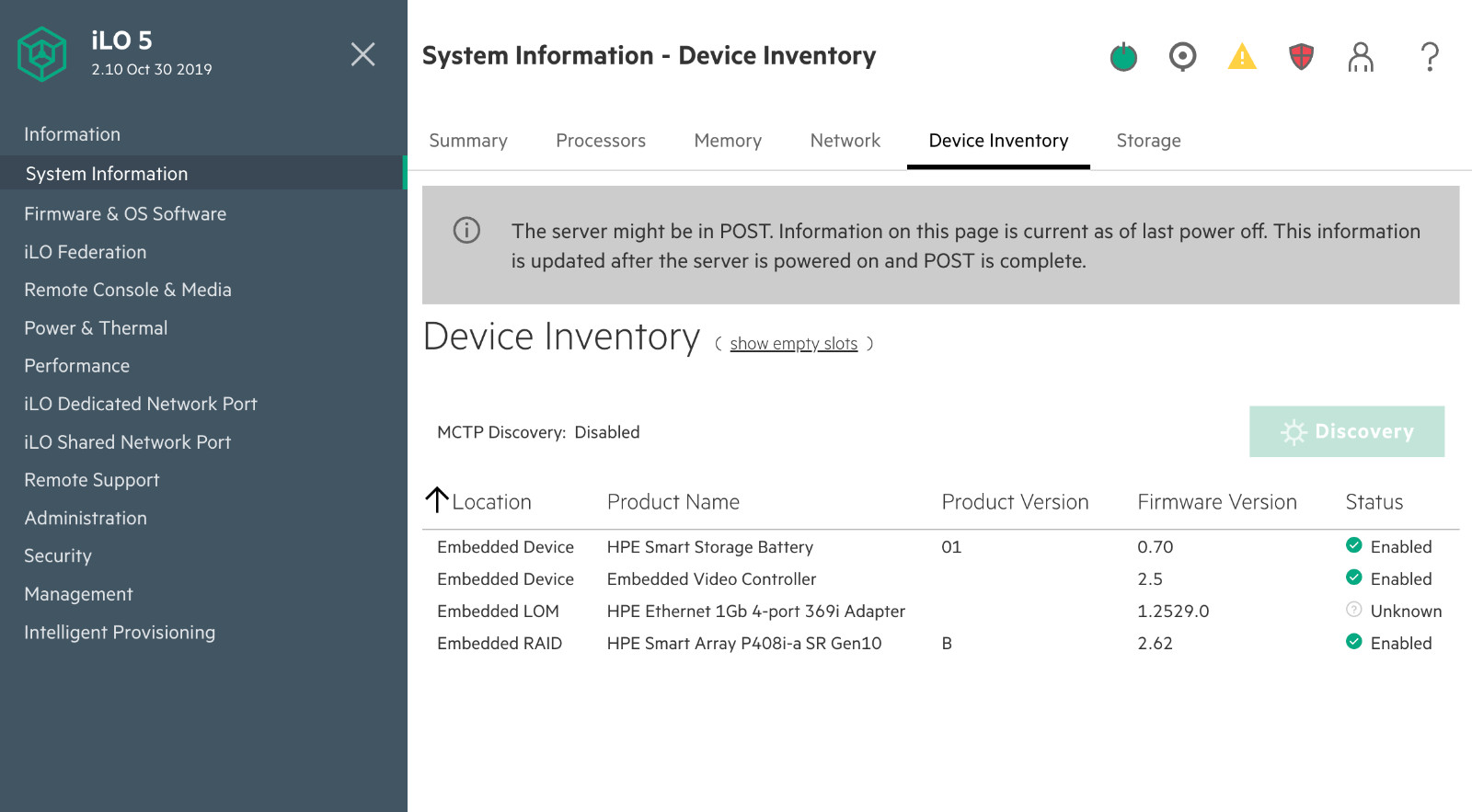Select HPE Ethernet 1Gb 4-port 369i Adapter
Screen dimensions: 1472x812
756,612
